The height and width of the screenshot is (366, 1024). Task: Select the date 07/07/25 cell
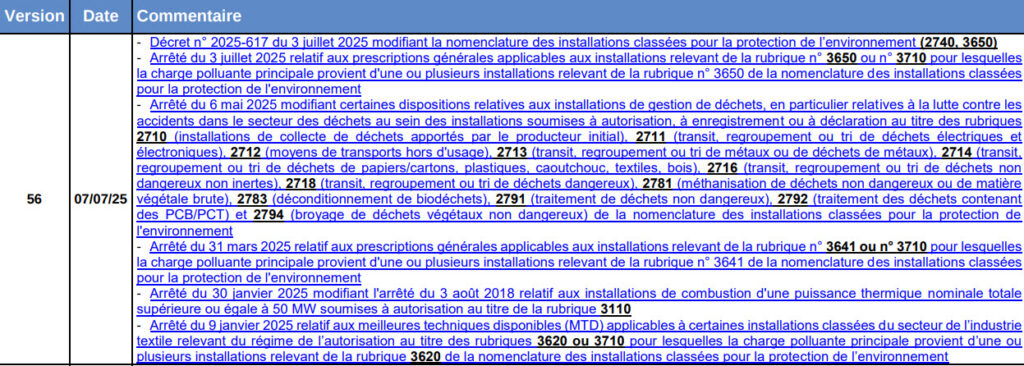click(101, 199)
